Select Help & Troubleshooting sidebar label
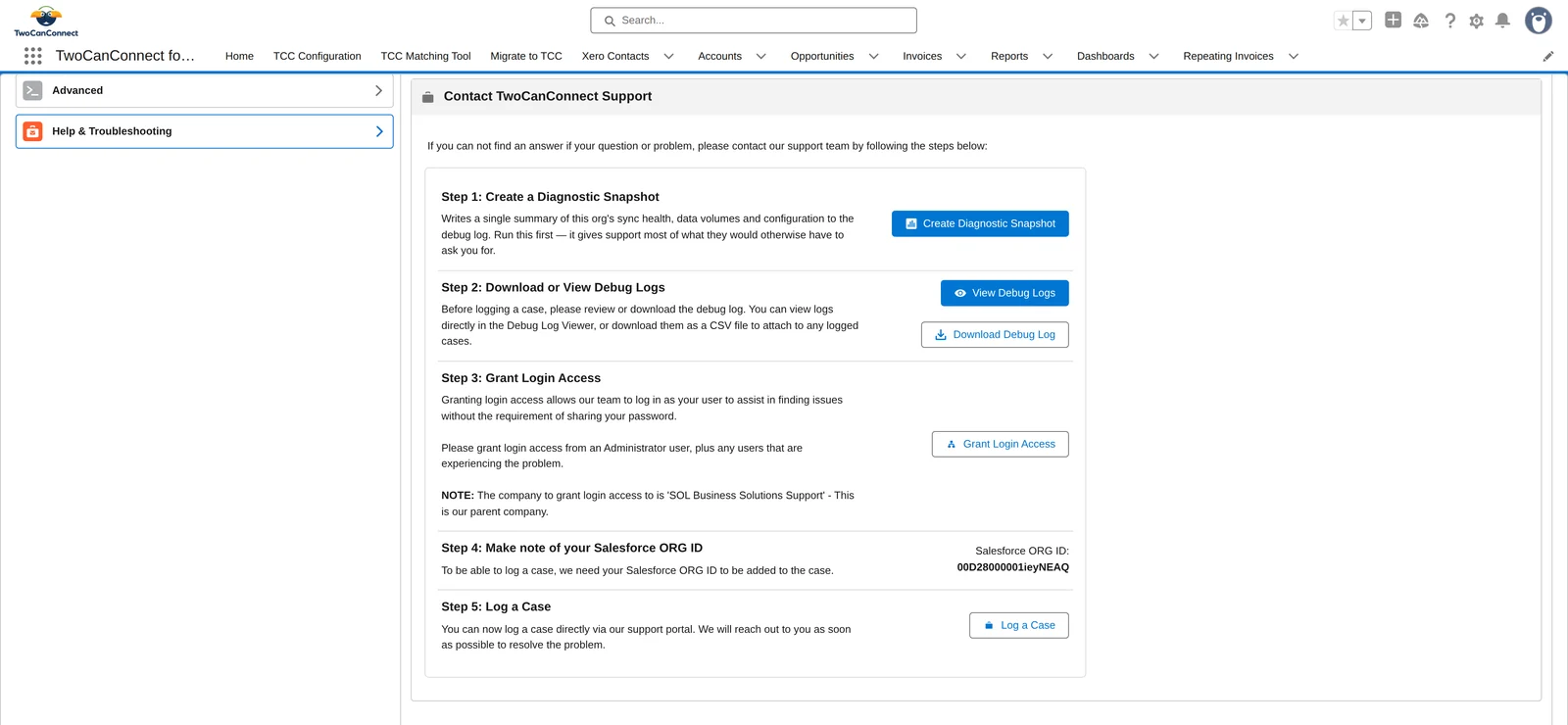Screen dimensions: 1568x725 pos(112,131)
